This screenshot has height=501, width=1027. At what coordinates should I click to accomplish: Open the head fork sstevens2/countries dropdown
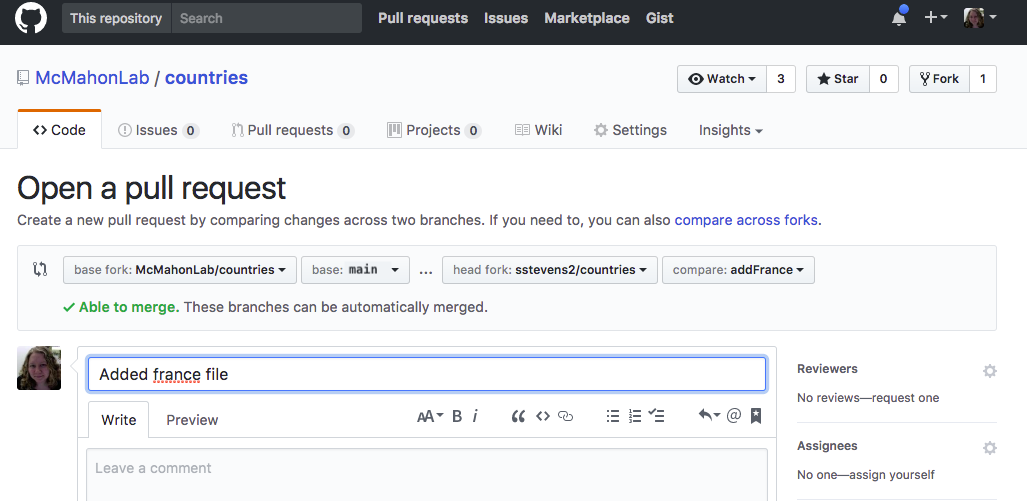pyautogui.click(x=550, y=270)
